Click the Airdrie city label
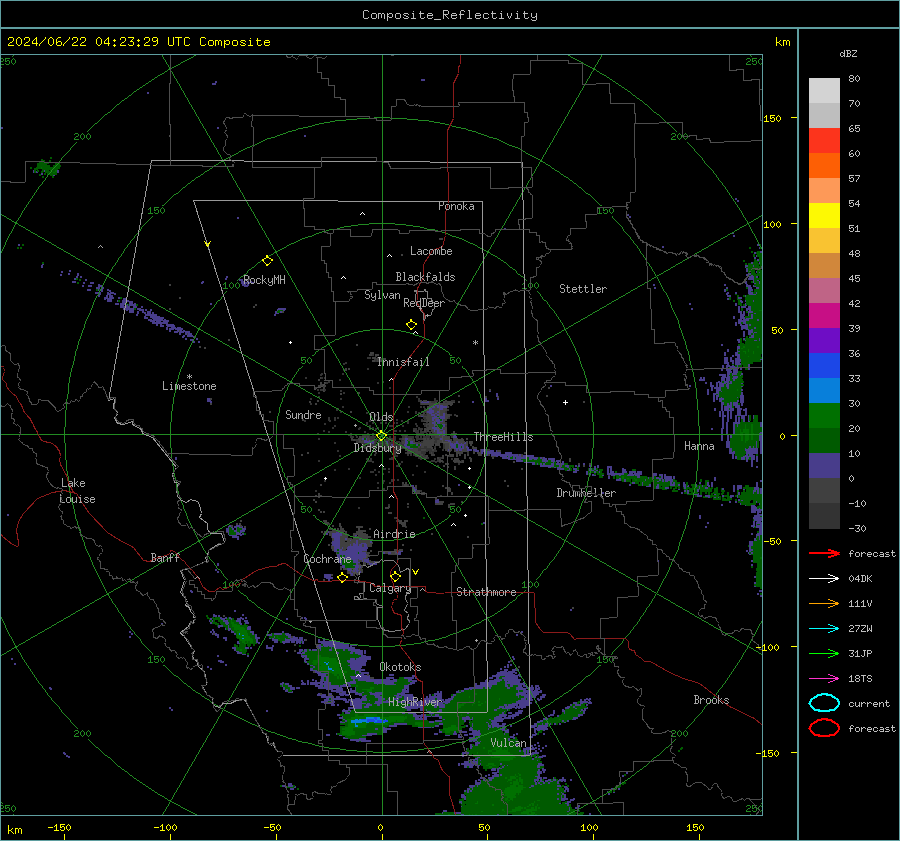The height and width of the screenshot is (841, 900). point(394,534)
